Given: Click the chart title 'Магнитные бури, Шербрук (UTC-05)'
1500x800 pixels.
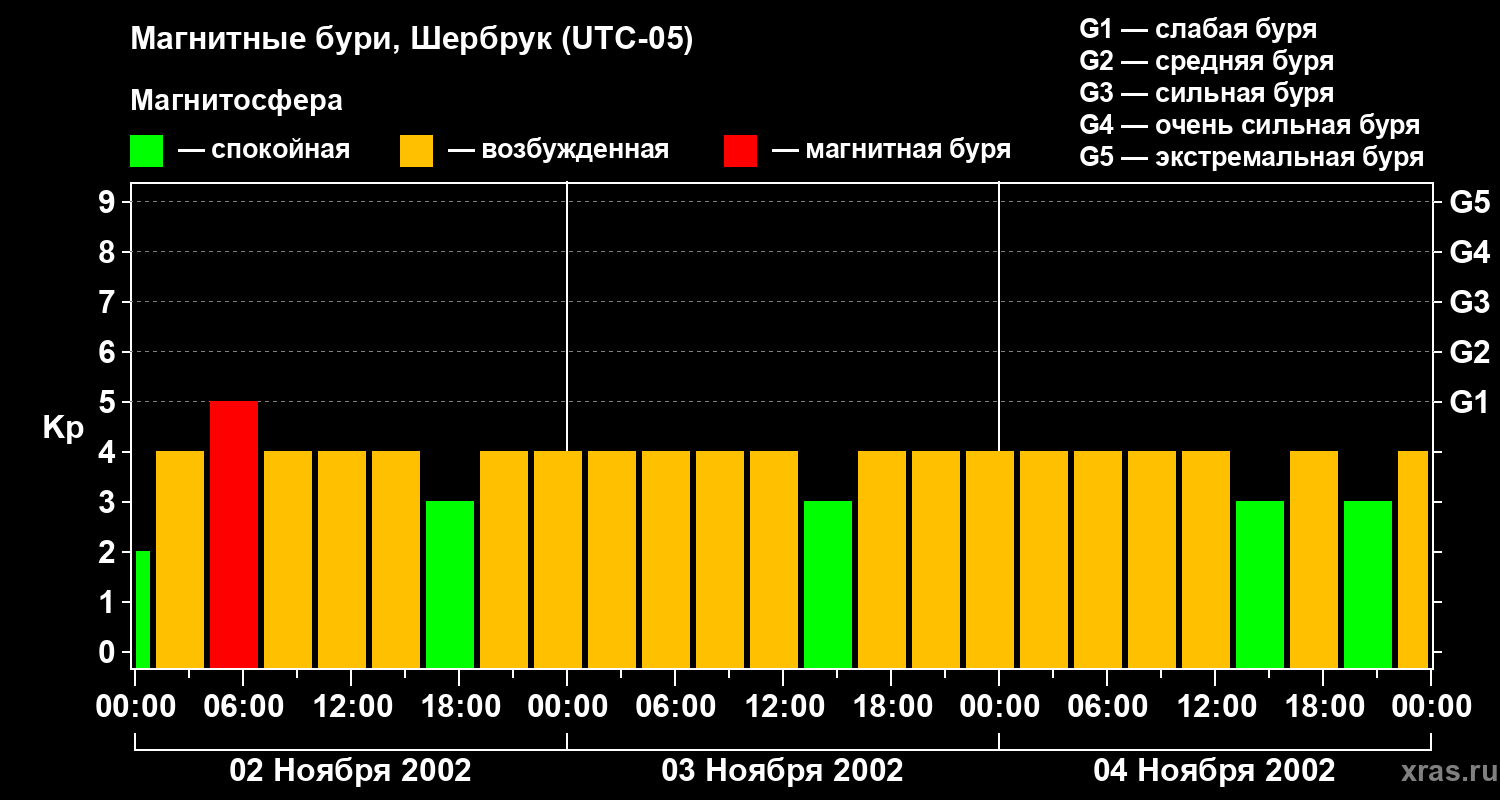Looking at the screenshot, I should click(x=411, y=40).
